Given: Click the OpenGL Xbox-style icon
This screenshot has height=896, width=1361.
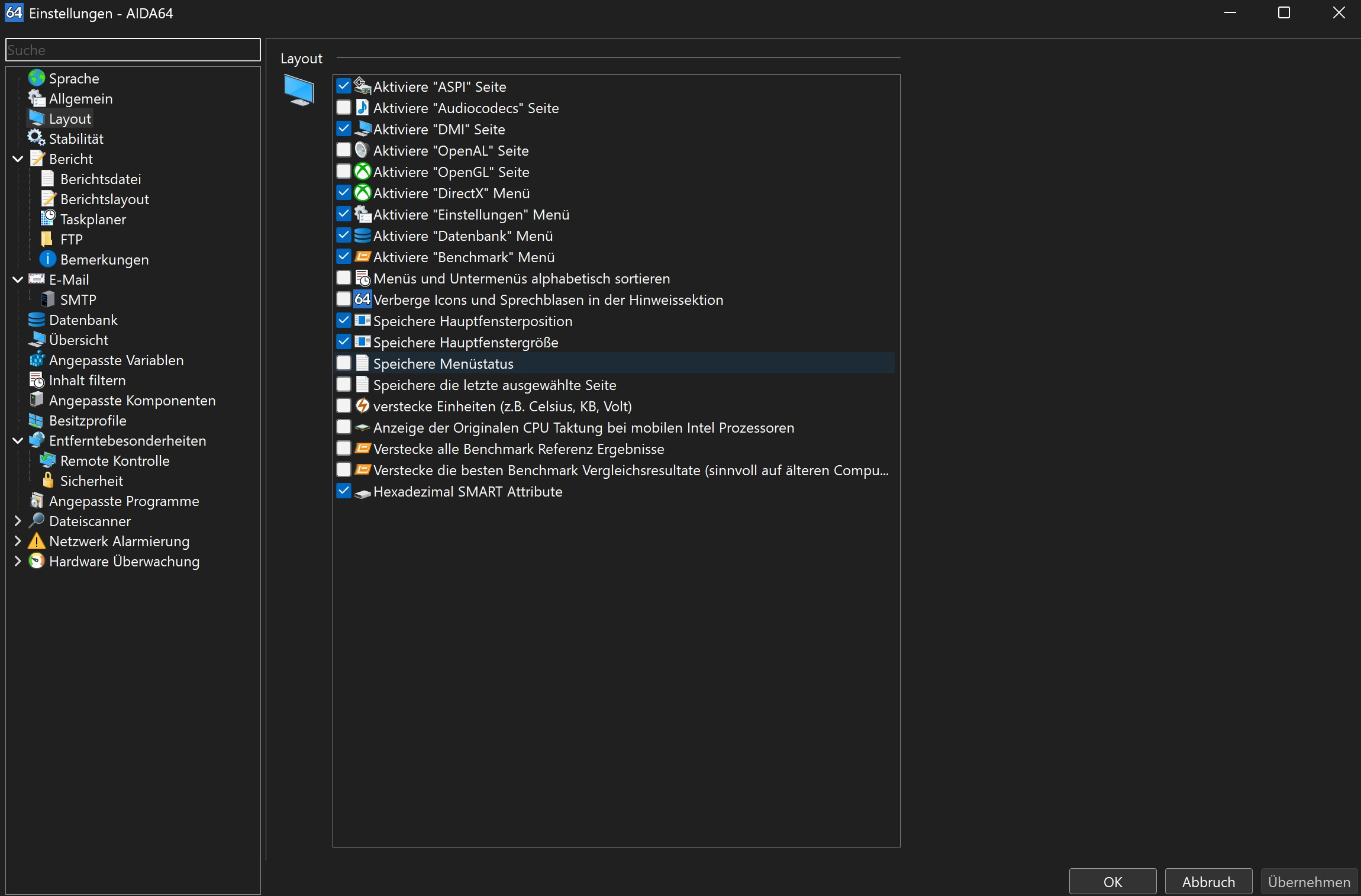Looking at the screenshot, I should (x=363, y=172).
